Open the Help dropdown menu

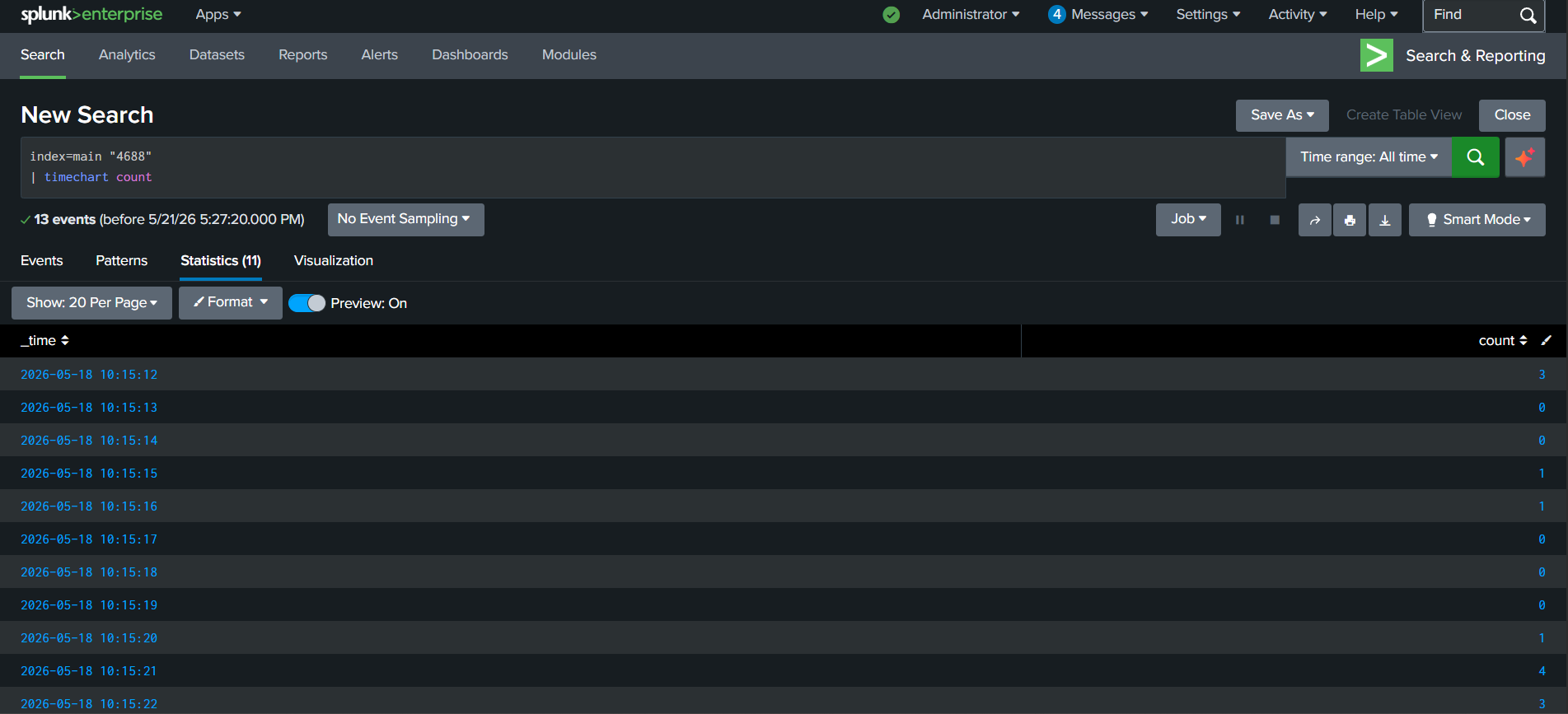point(1376,15)
